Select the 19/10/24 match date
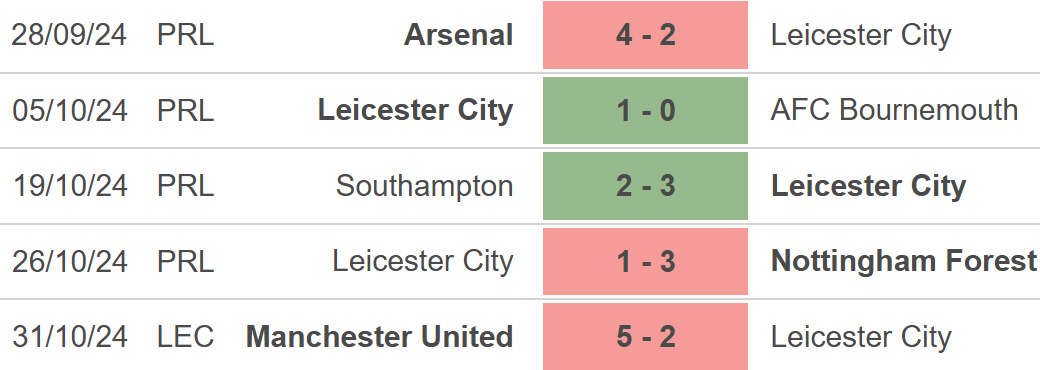 (x=70, y=186)
